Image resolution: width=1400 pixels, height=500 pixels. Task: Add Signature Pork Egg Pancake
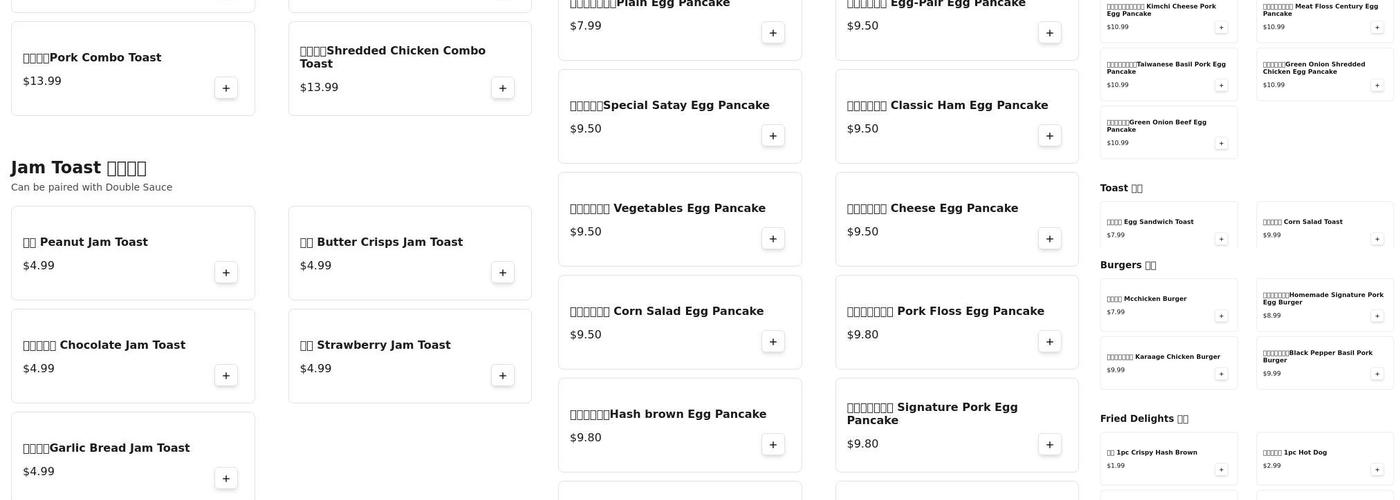tap(1049, 445)
